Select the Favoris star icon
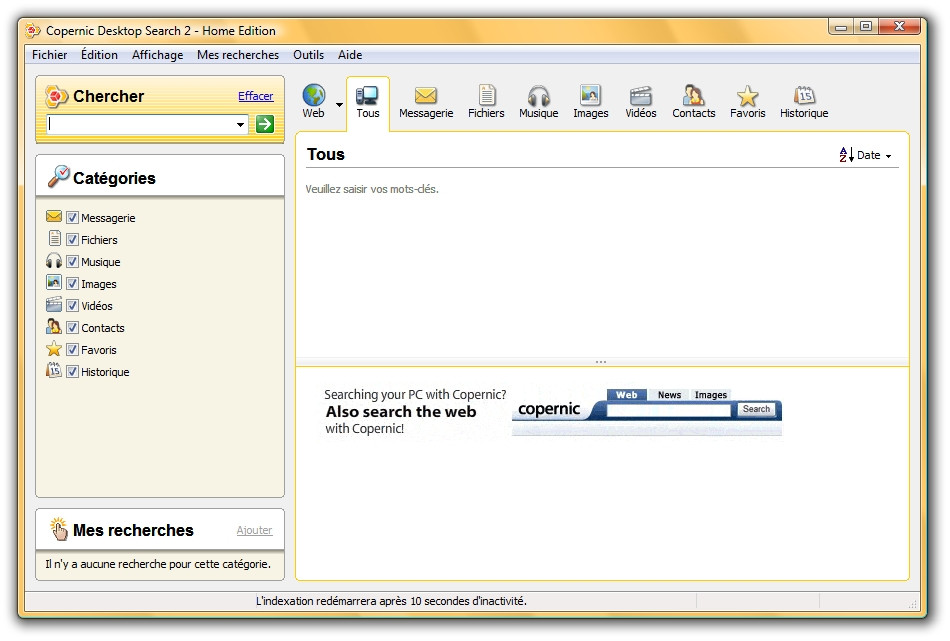The width and height of the screenshot is (950, 641). click(747, 97)
